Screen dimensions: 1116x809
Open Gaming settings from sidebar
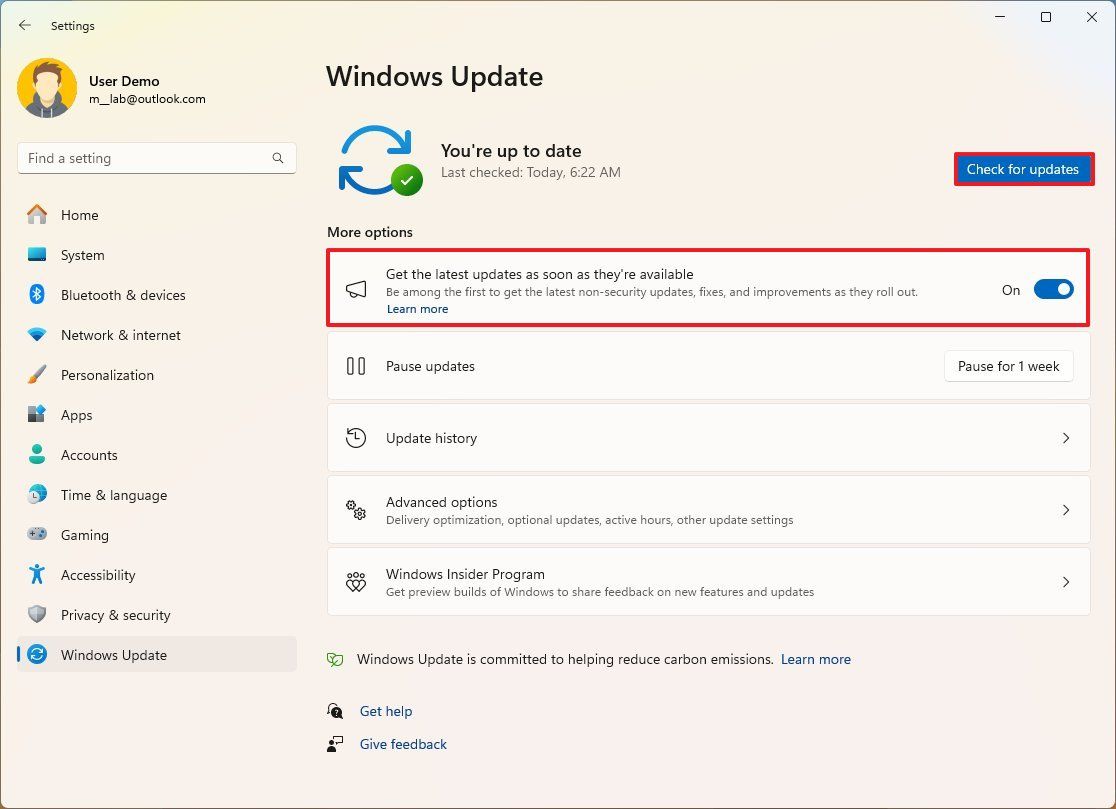click(85, 535)
